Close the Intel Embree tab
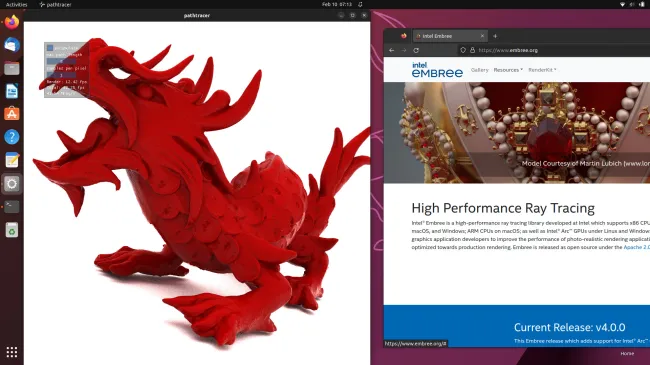Viewport: 650px width, 365px height. (482, 36)
